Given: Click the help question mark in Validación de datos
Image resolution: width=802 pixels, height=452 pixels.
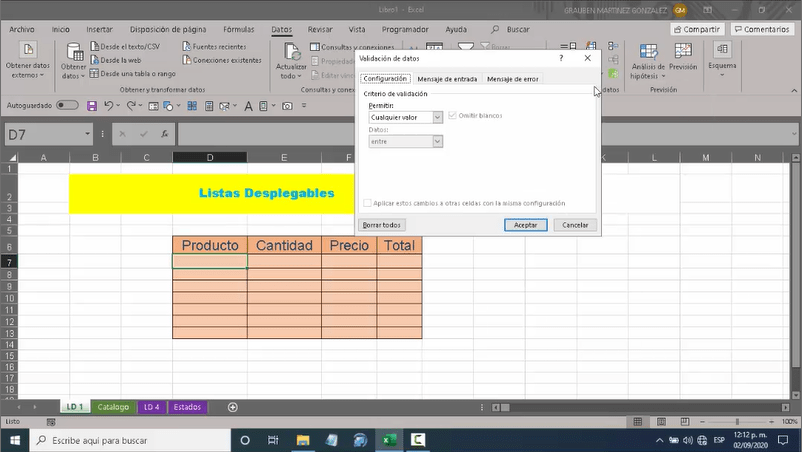Looking at the screenshot, I should pos(561,58).
